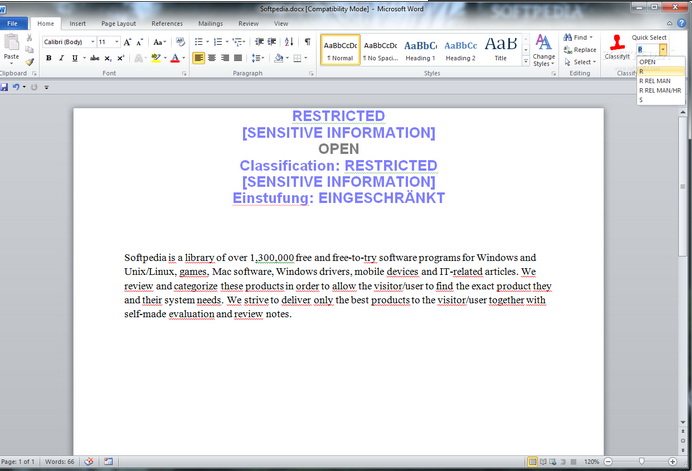Apply the red font color

(x=175, y=58)
